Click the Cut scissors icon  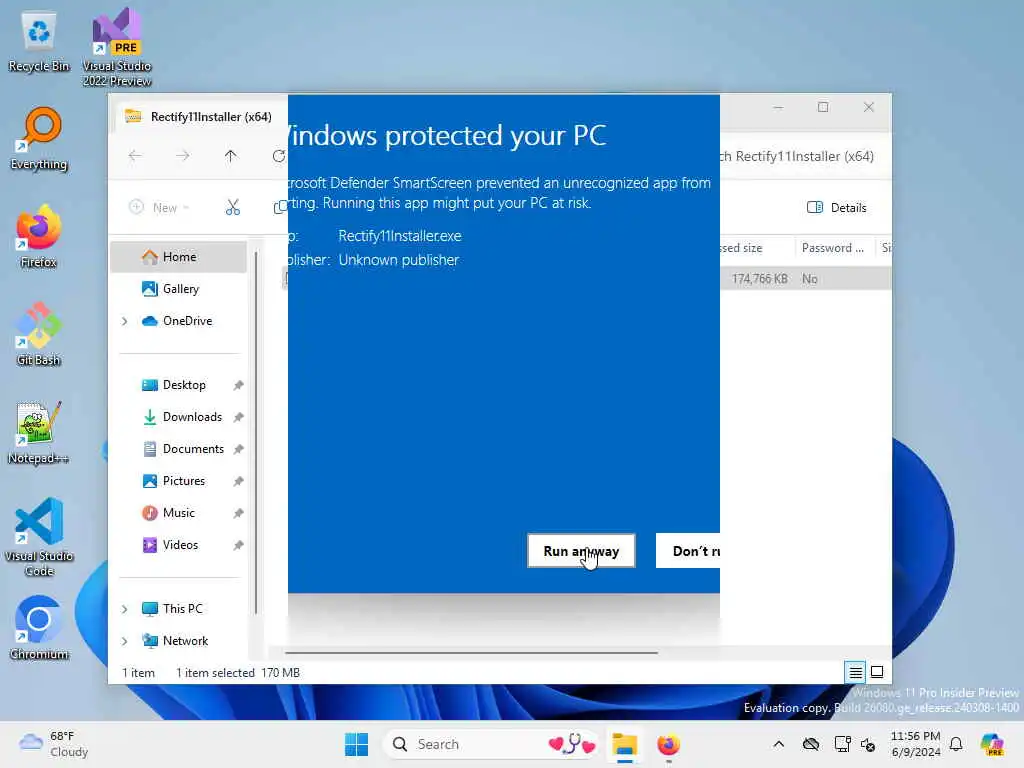[x=232, y=207]
